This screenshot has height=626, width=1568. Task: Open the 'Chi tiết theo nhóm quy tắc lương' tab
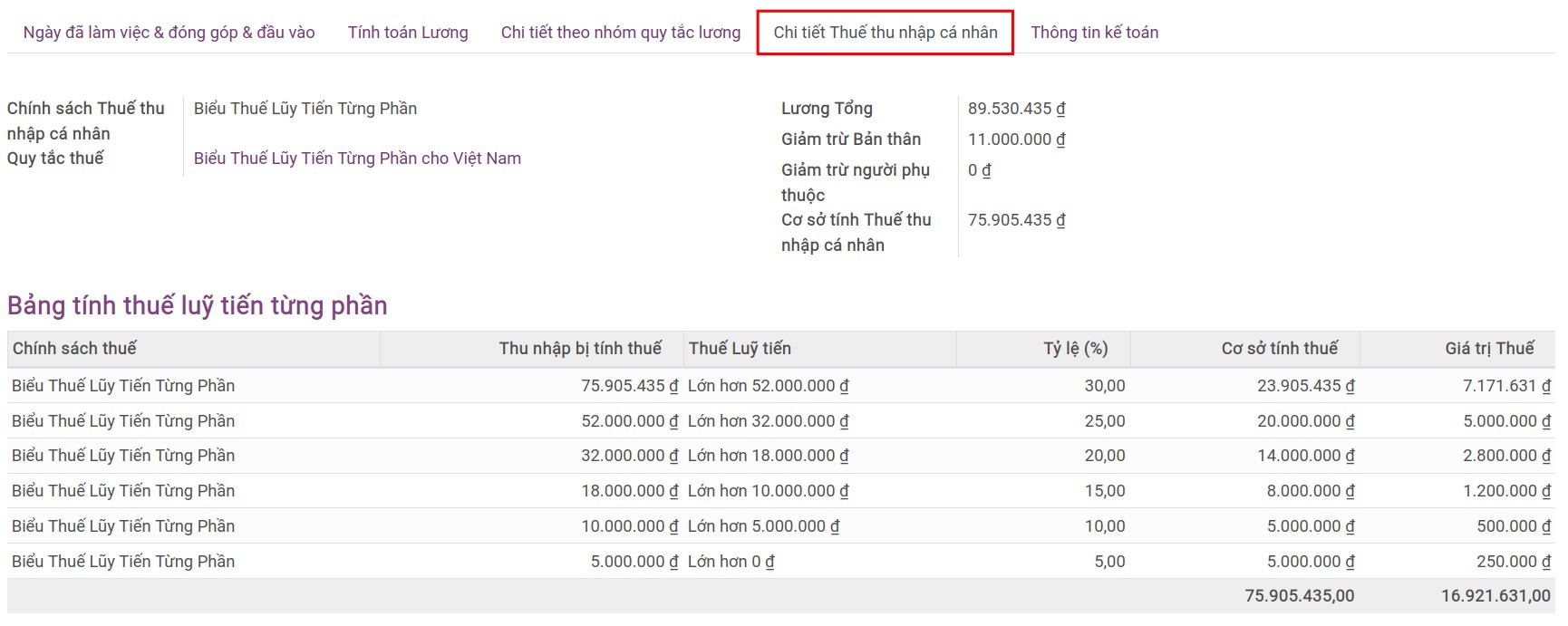[x=621, y=33]
